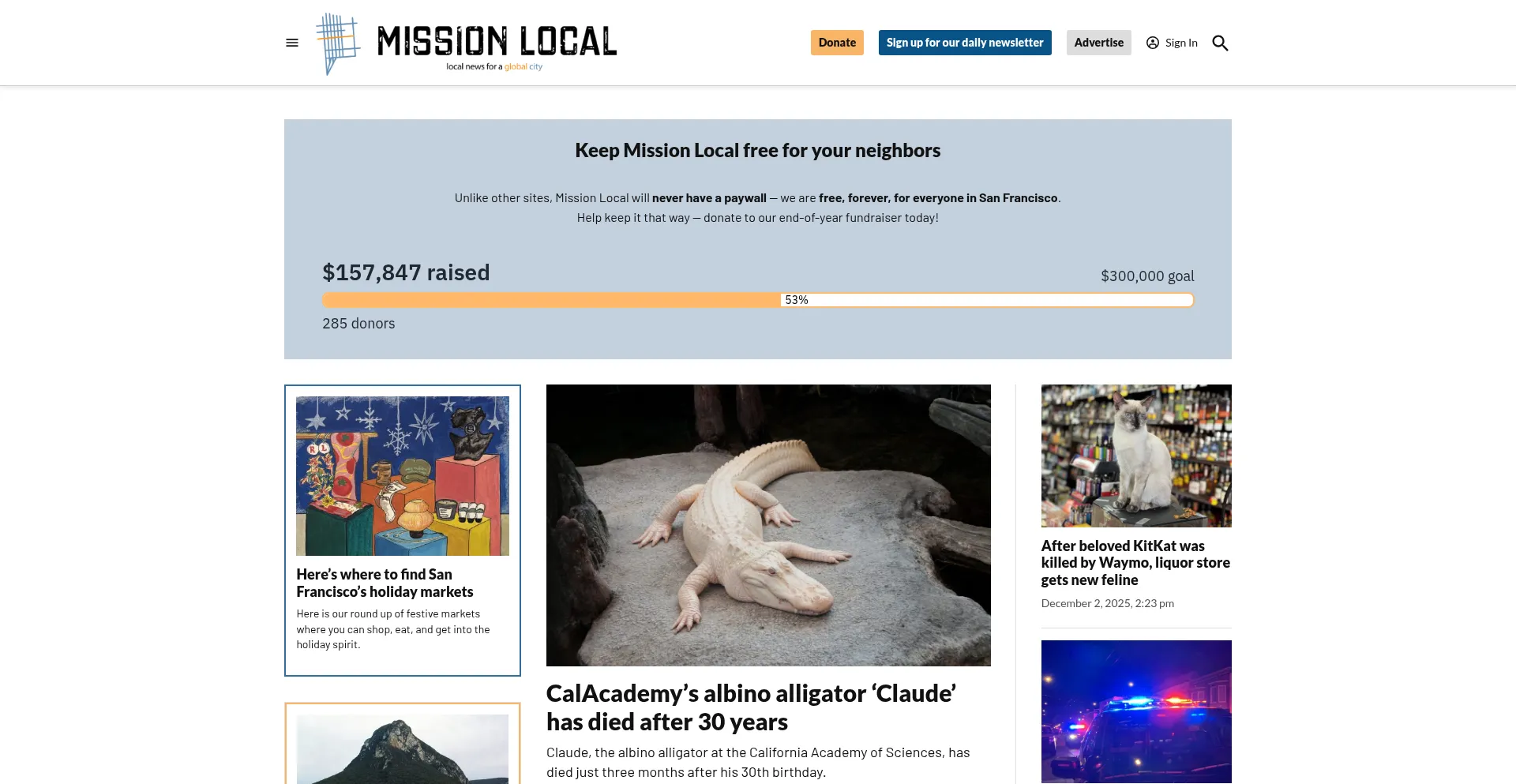Viewport: 1516px width, 784px height.
Task: Open the Advertise page
Action: [x=1098, y=43]
